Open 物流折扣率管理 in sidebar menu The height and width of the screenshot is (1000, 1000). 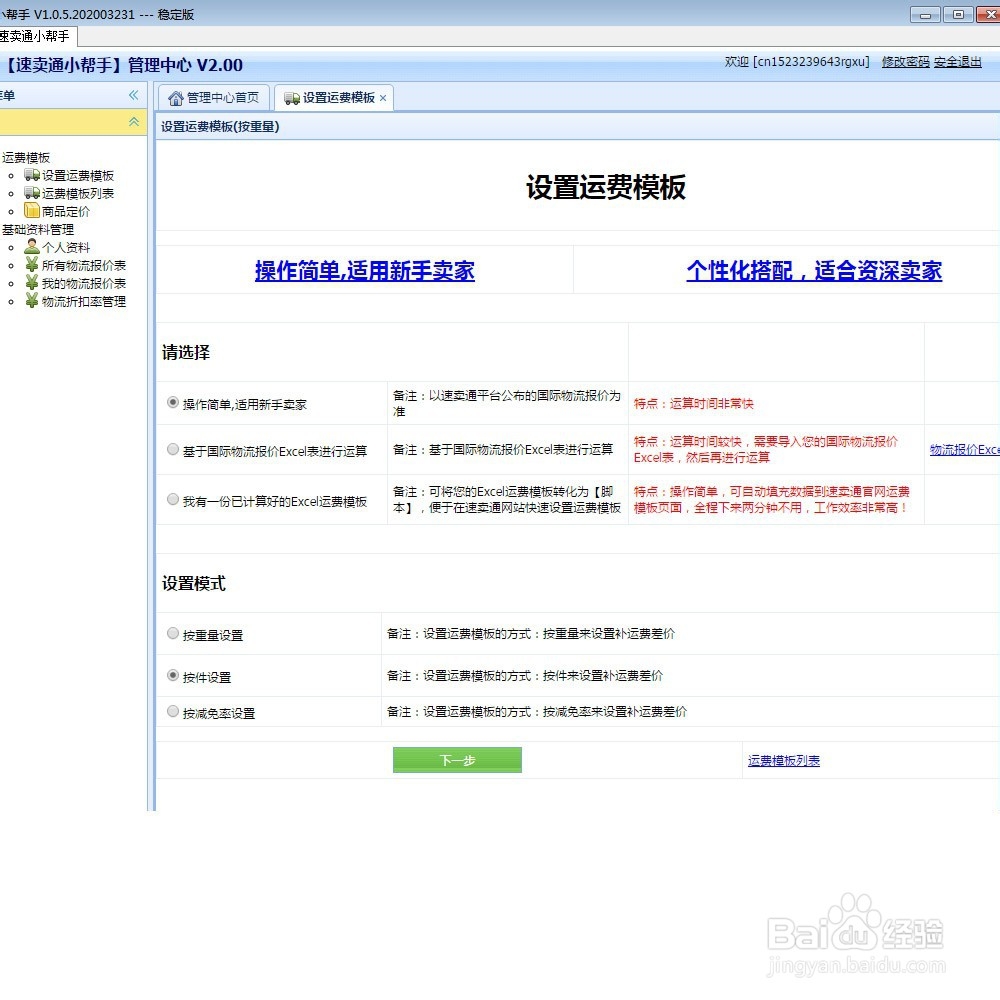pos(84,301)
